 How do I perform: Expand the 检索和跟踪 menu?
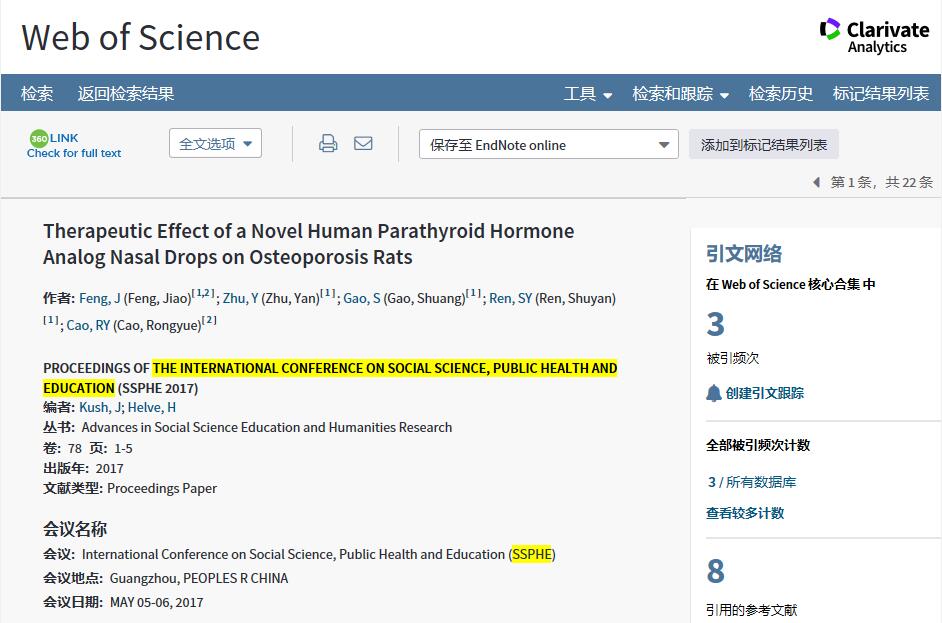coord(681,94)
